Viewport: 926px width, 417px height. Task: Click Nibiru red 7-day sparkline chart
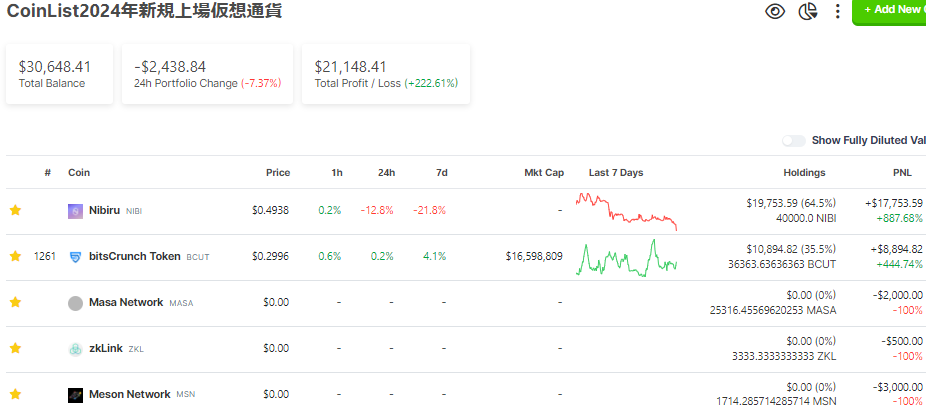626,211
